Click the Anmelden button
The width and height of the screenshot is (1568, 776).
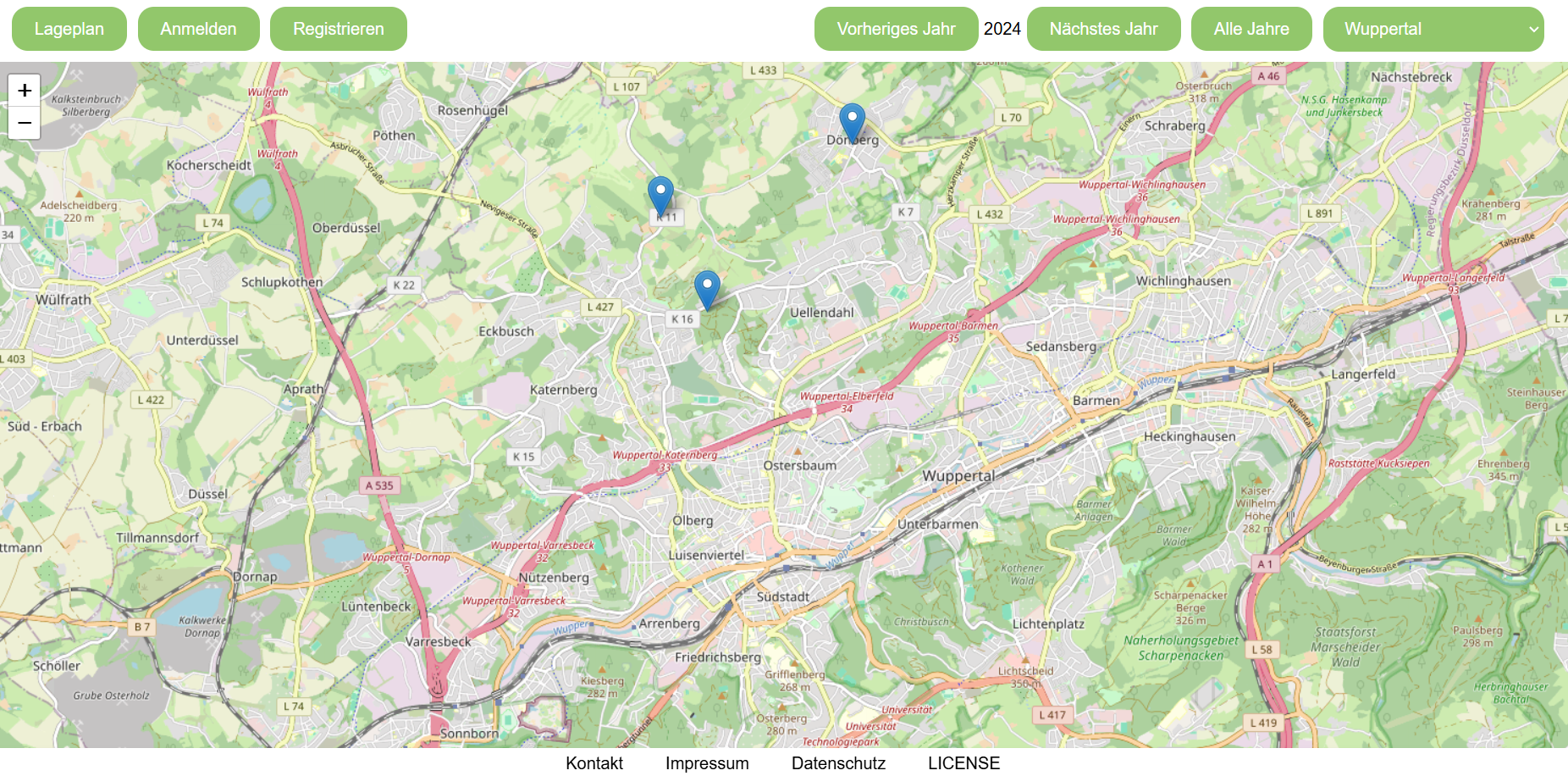198,29
